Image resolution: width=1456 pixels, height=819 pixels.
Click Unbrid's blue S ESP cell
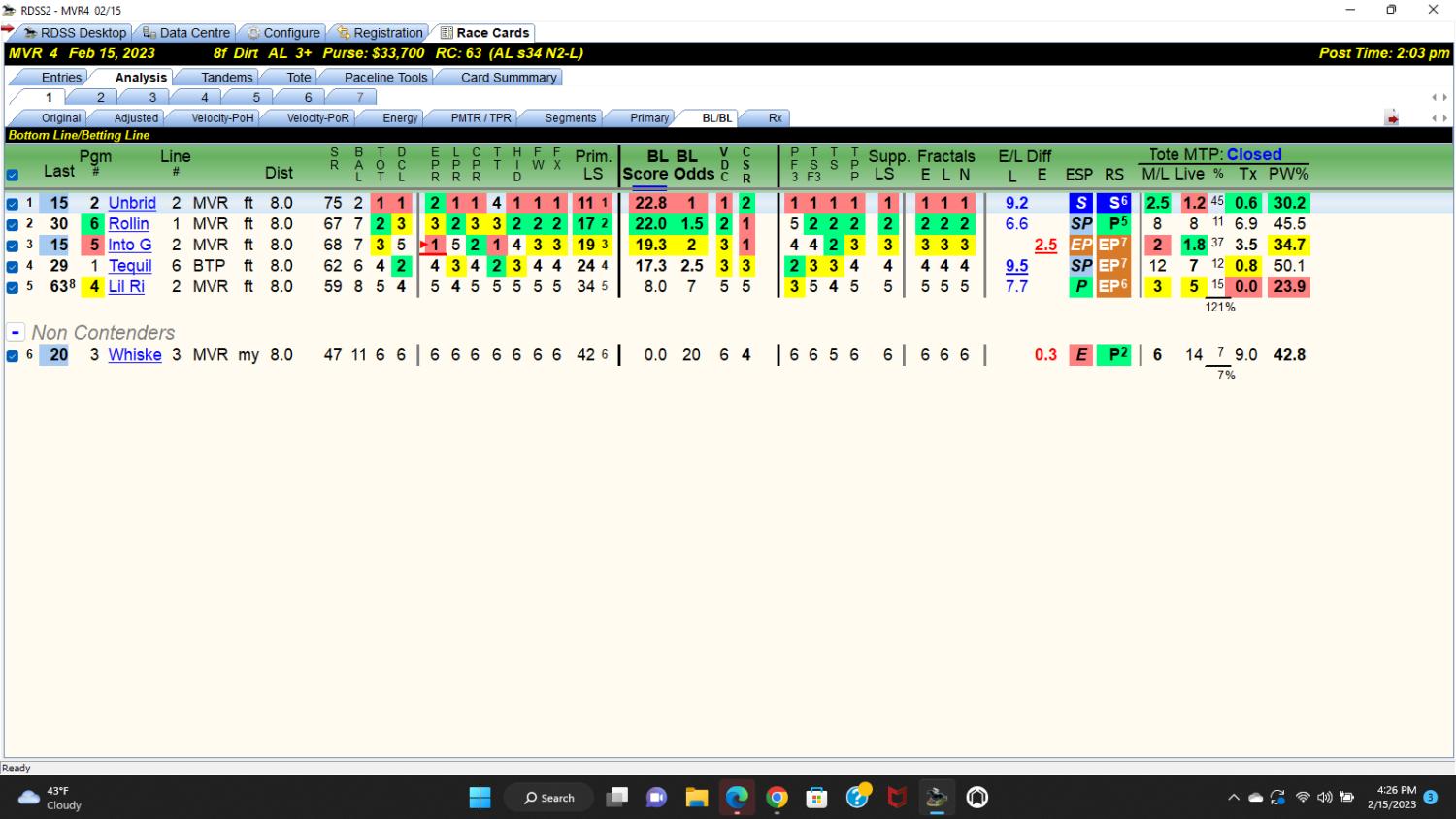point(1080,203)
